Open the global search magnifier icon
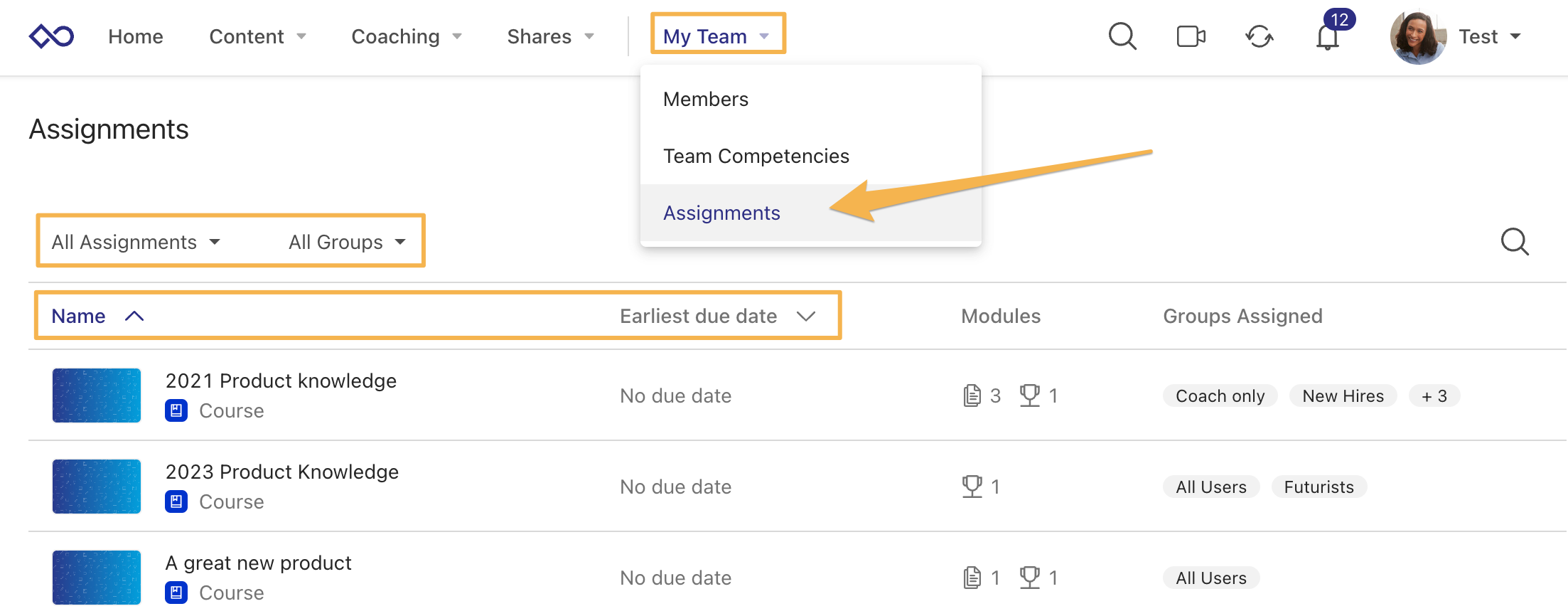This screenshot has width=1568, height=616. [1122, 36]
